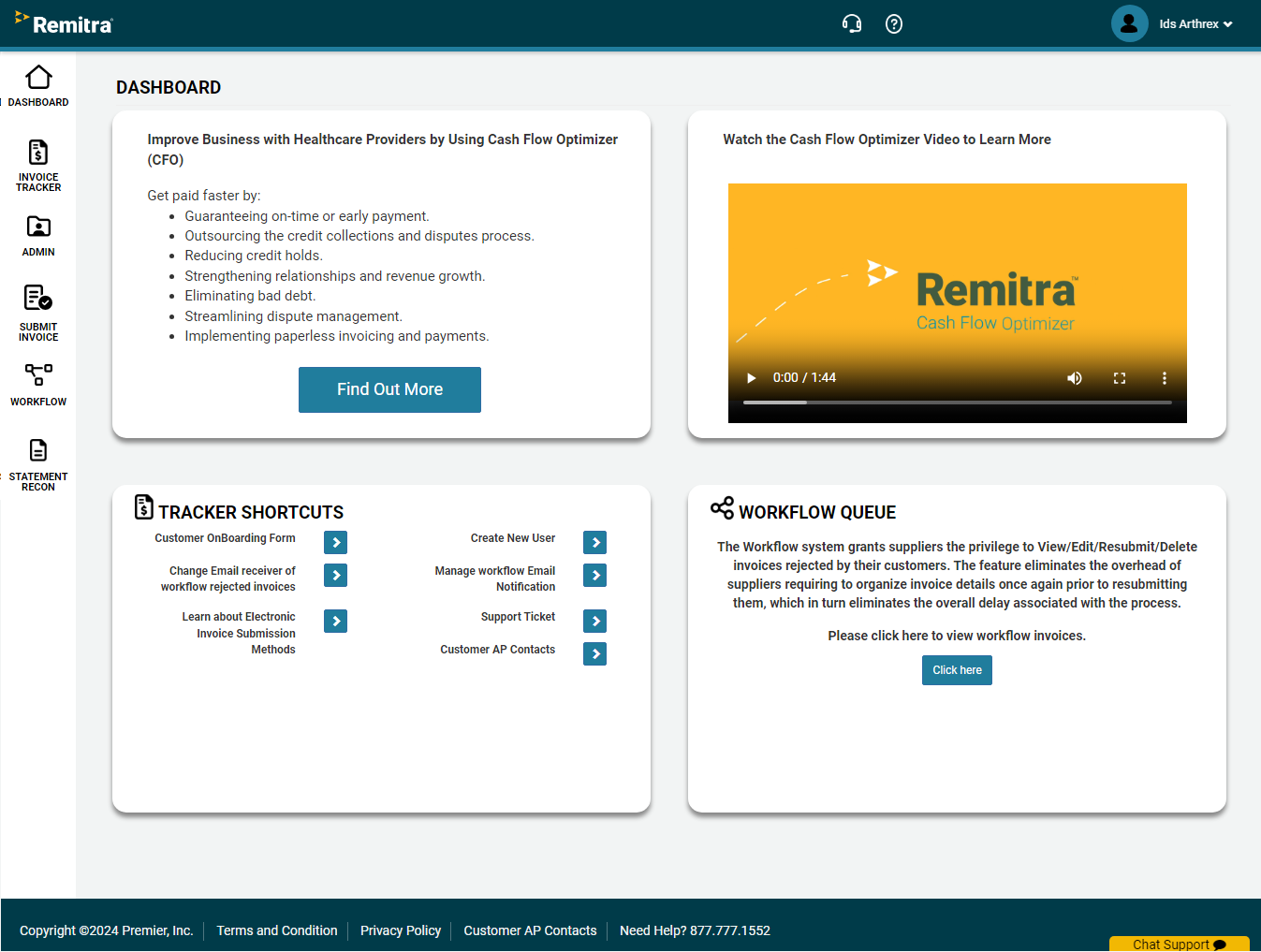
Task: Go to Admin section icon
Action: click(x=38, y=227)
